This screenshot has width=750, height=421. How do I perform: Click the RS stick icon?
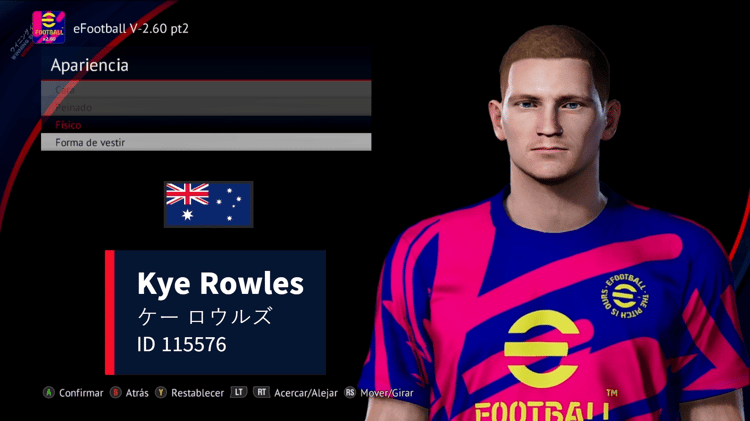[350, 392]
